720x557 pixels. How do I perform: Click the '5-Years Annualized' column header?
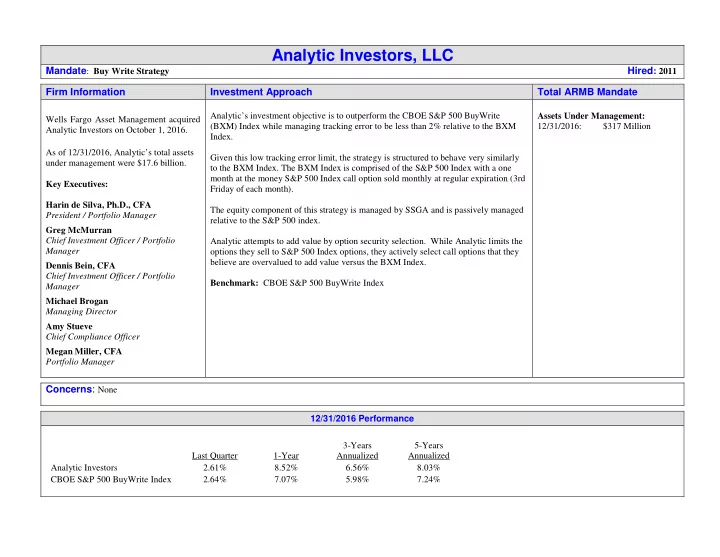tap(428, 450)
